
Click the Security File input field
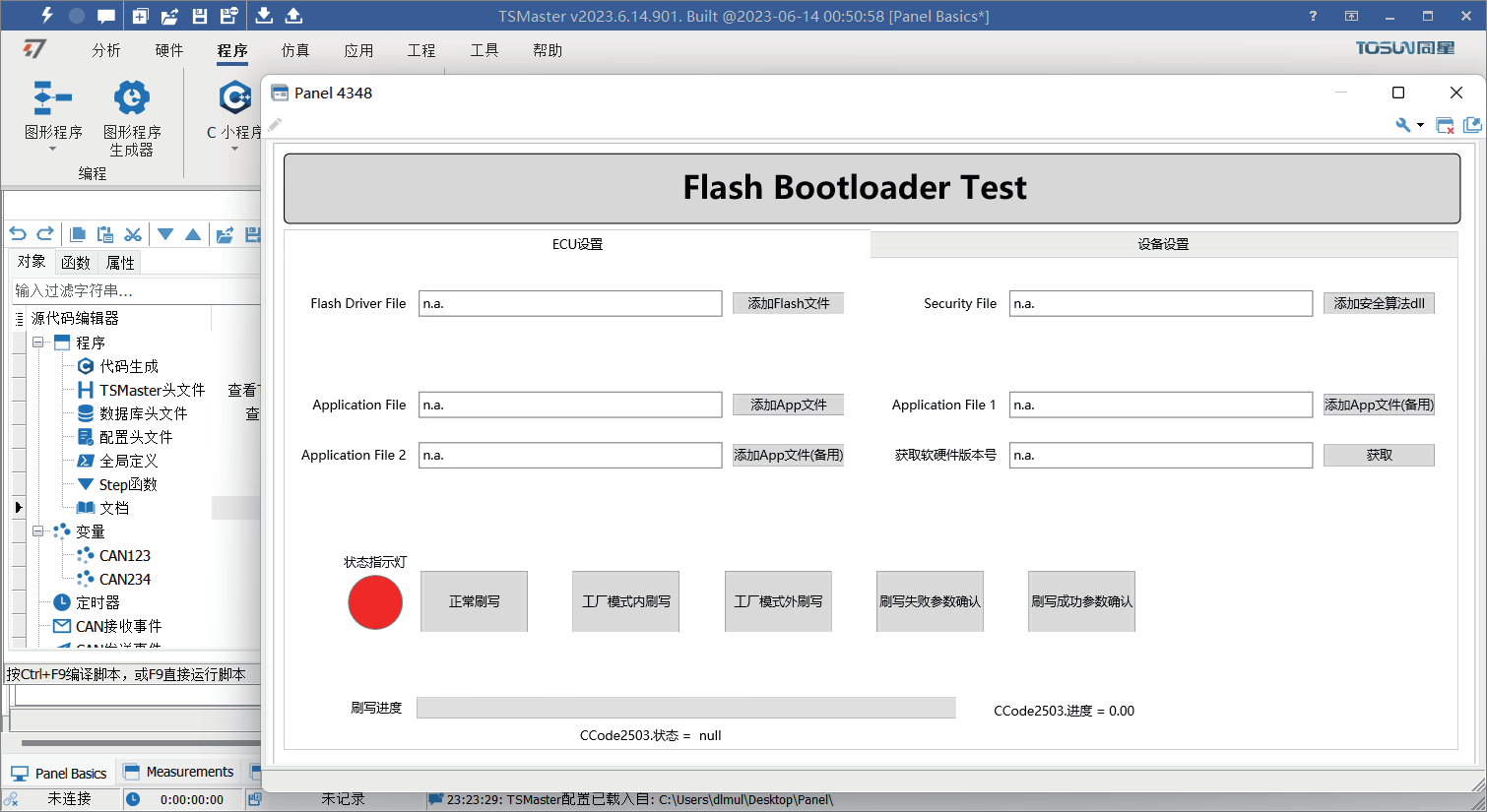coord(1160,303)
